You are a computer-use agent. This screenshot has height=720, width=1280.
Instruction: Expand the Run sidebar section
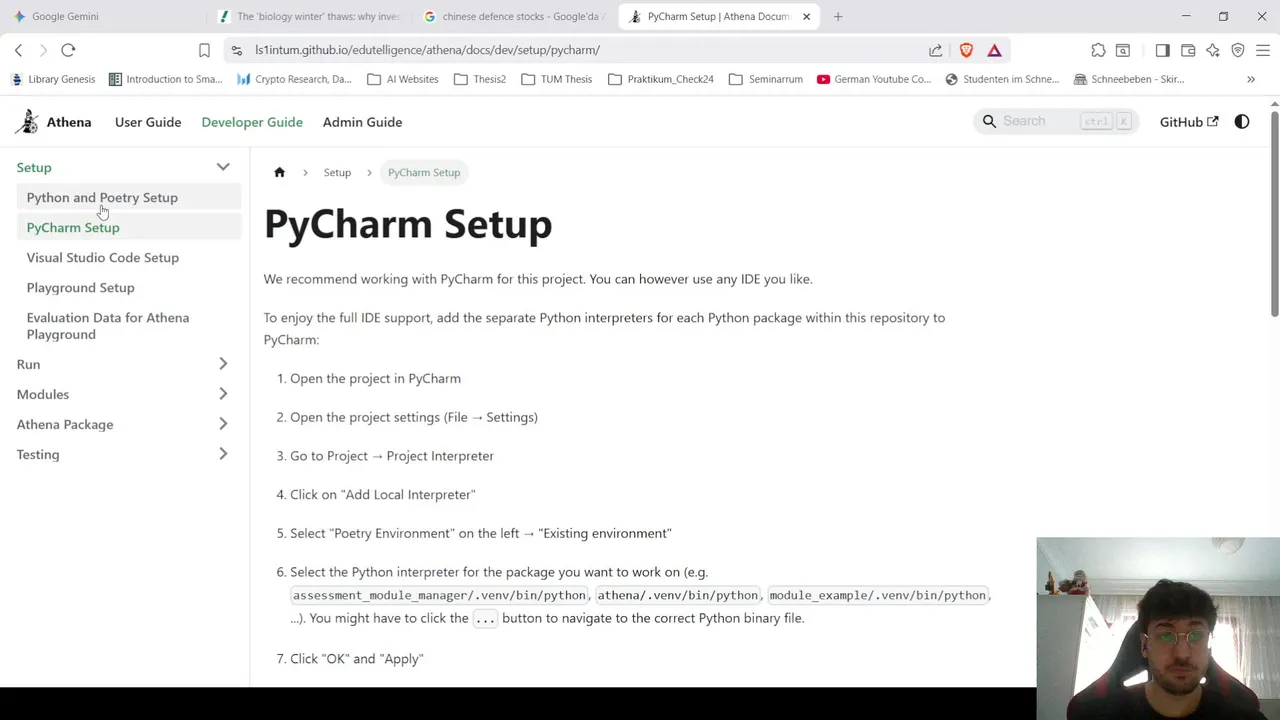click(x=223, y=364)
